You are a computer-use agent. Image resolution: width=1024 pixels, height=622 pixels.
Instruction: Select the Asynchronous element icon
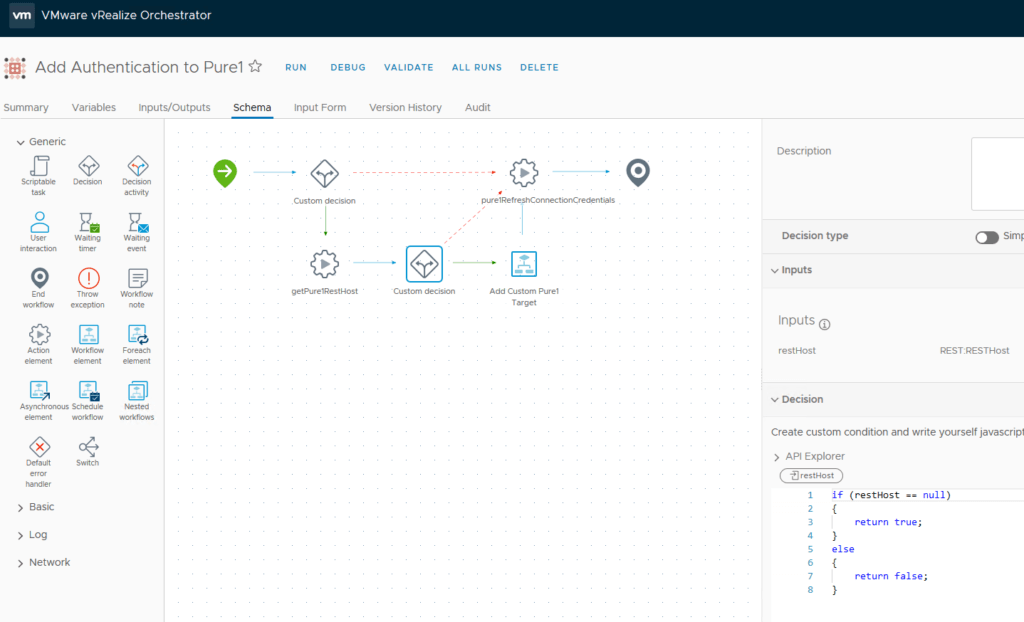pos(39,391)
